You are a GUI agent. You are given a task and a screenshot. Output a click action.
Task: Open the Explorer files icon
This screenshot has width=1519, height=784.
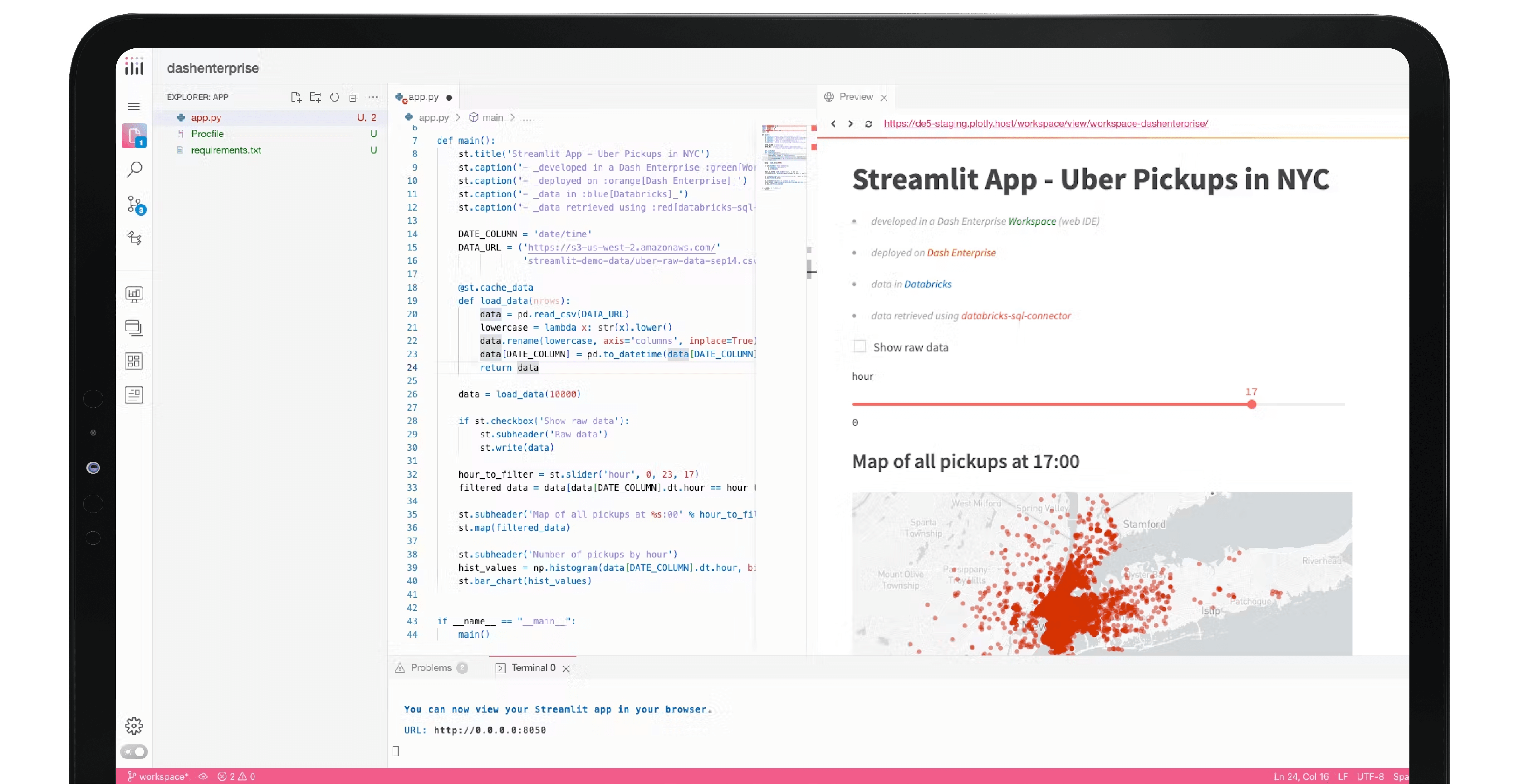click(134, 136)
